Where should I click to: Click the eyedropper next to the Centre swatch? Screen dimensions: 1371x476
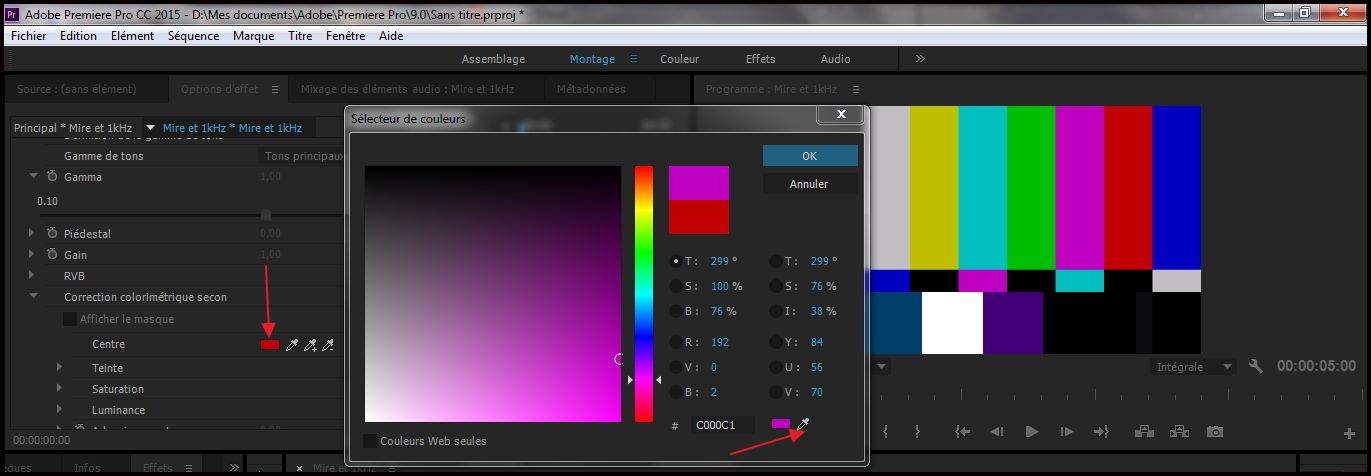(292, 345)
